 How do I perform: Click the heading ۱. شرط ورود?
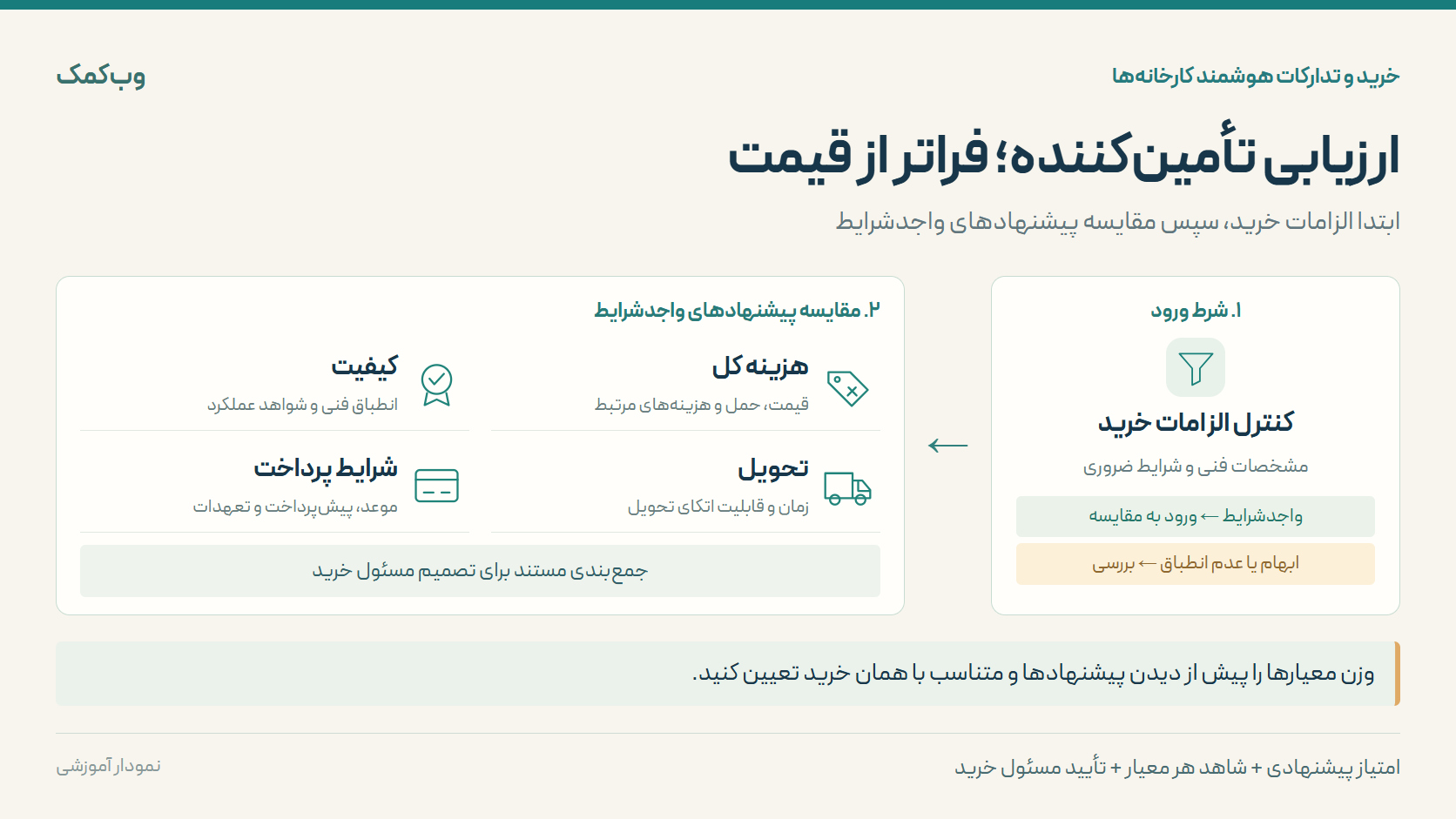pyautogui.click(x=1196, y=311)
